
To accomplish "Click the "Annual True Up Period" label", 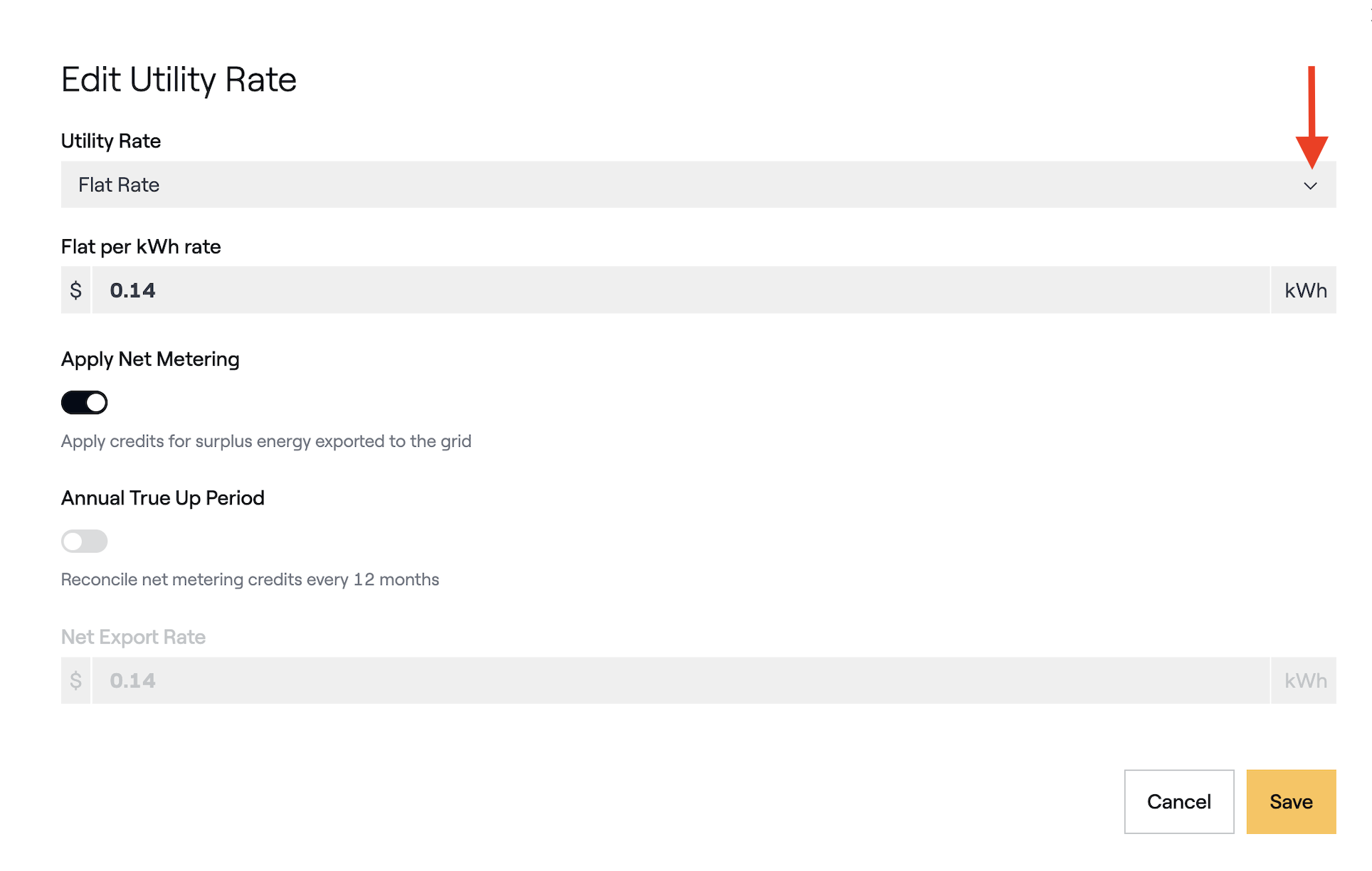I will (163, 498).
